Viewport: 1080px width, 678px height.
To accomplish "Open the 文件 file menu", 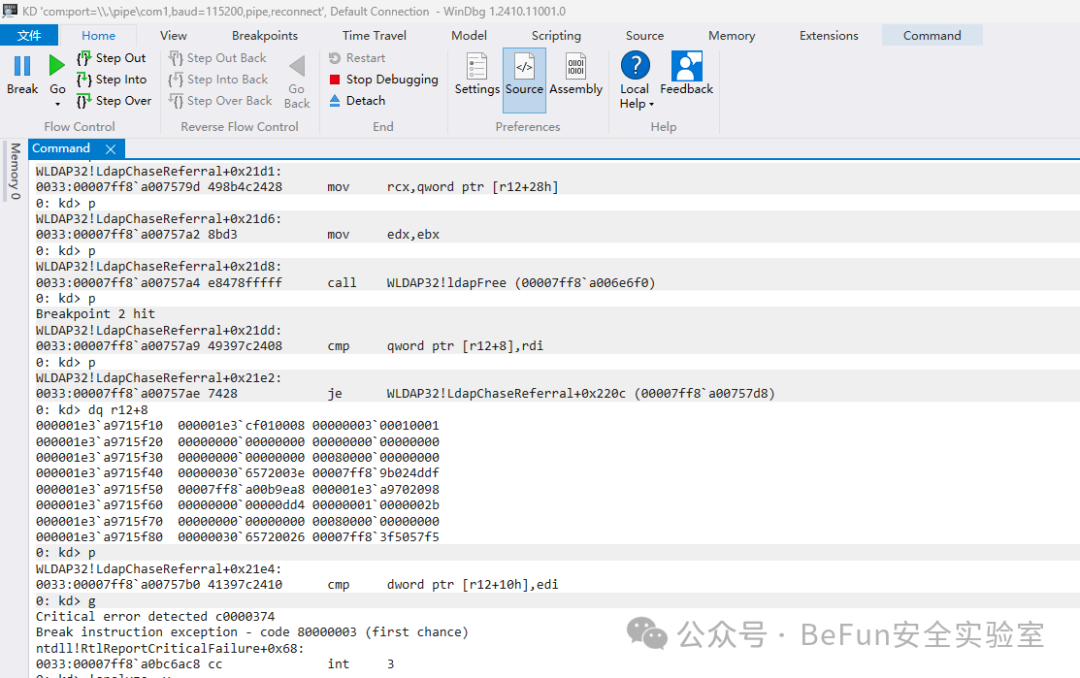I will pos(29,35).
